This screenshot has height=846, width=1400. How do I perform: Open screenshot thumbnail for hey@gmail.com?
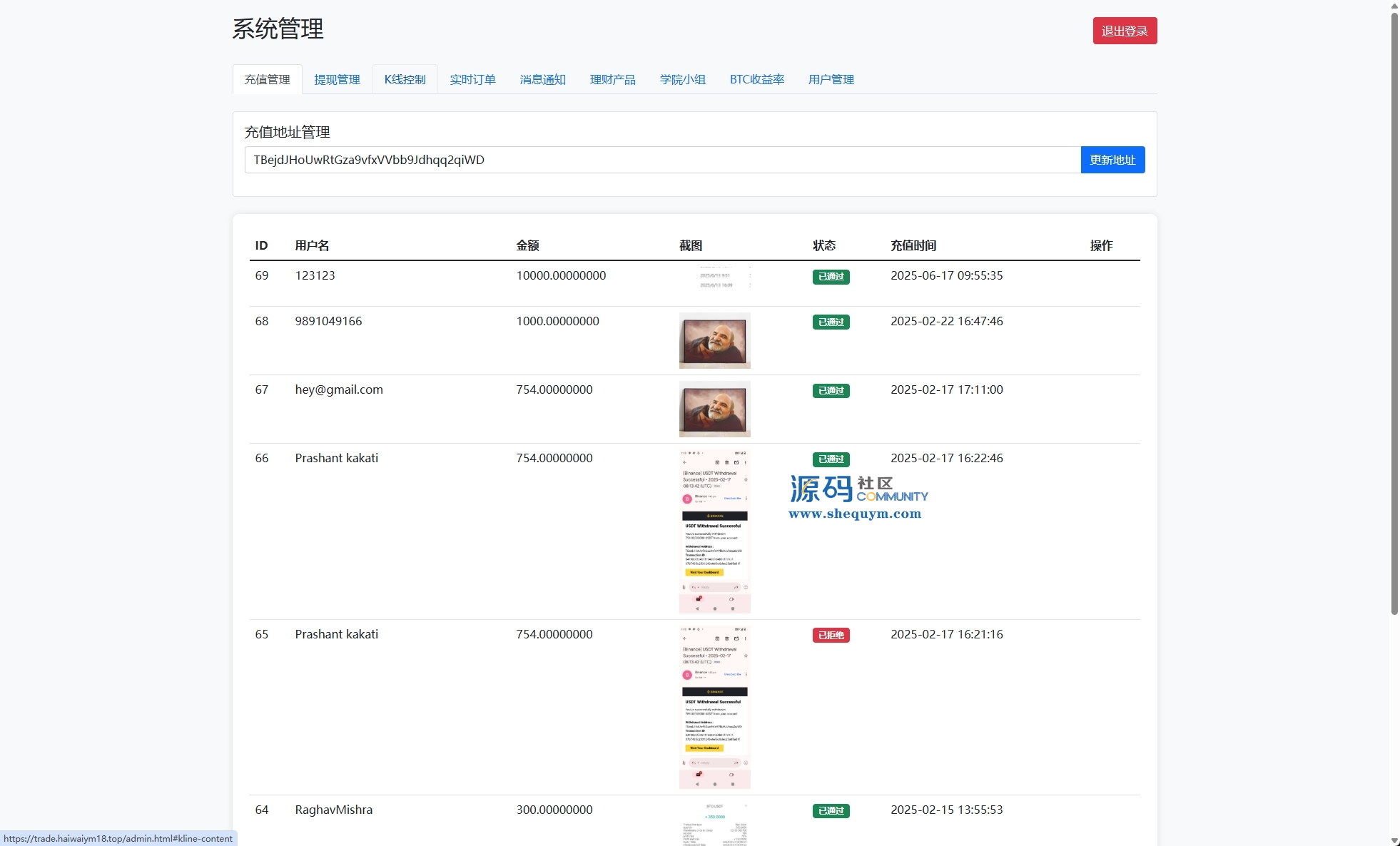coord(714,409)
